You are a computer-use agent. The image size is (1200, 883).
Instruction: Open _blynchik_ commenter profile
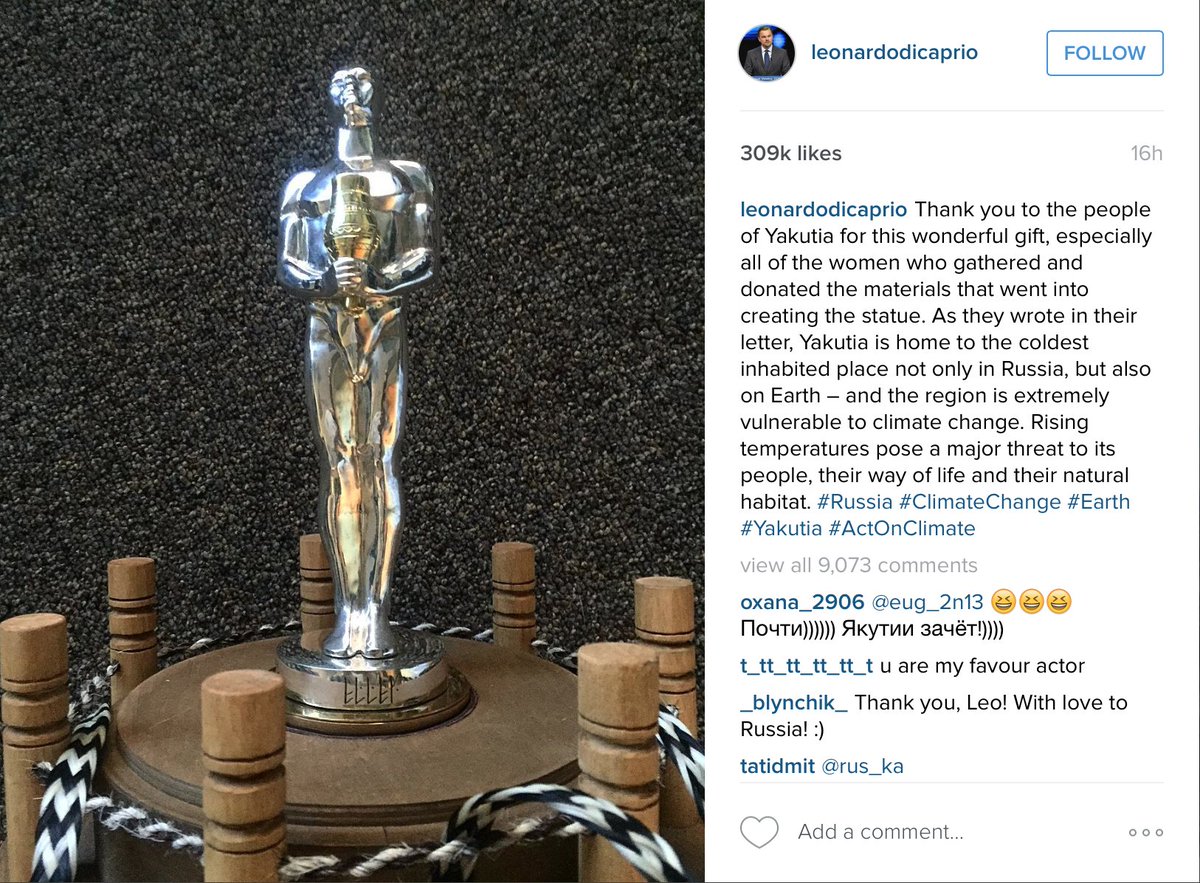pyautogui.click(x=794, y=703)
